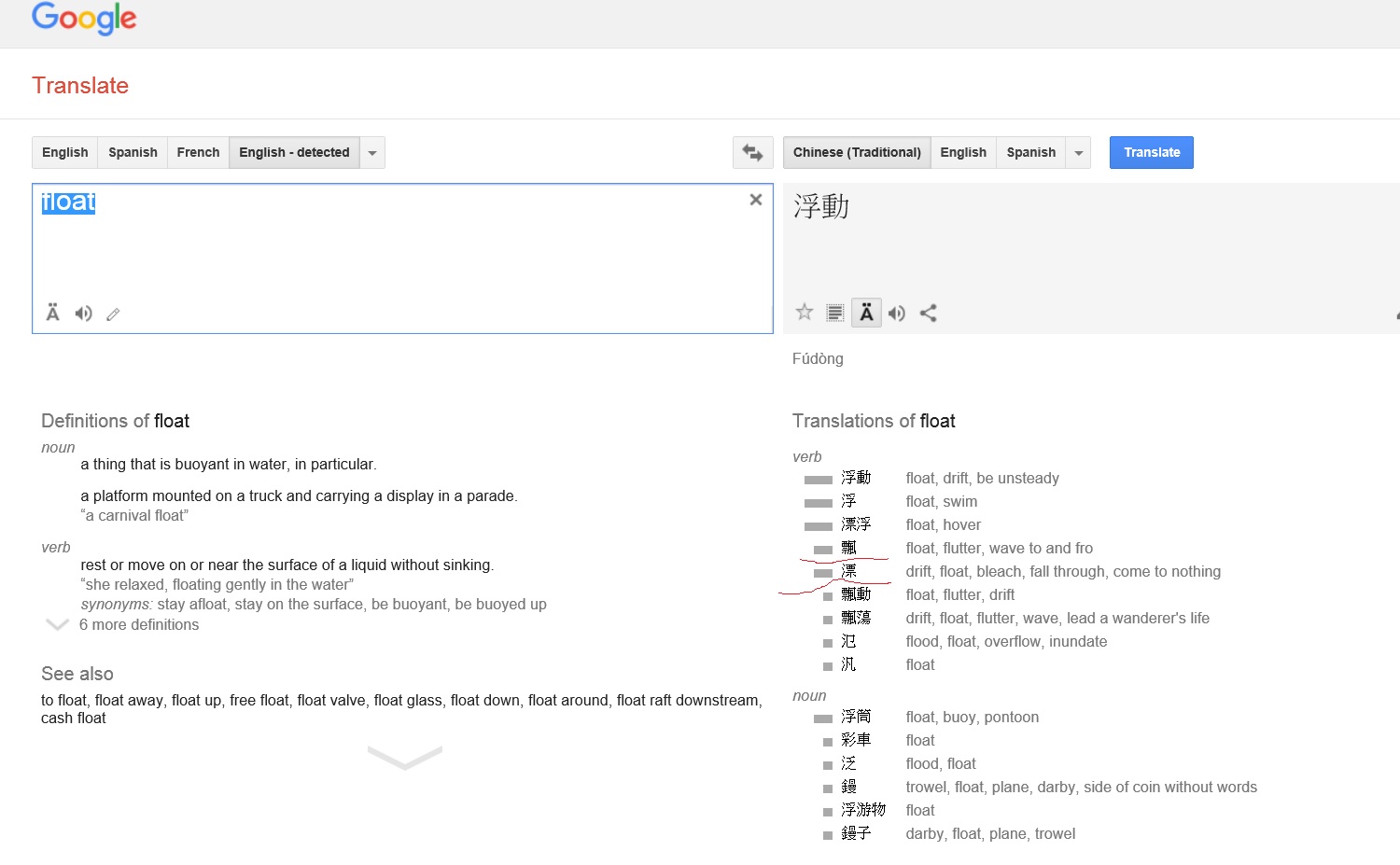Open handwriting input pencil icon

pos(113,314)
